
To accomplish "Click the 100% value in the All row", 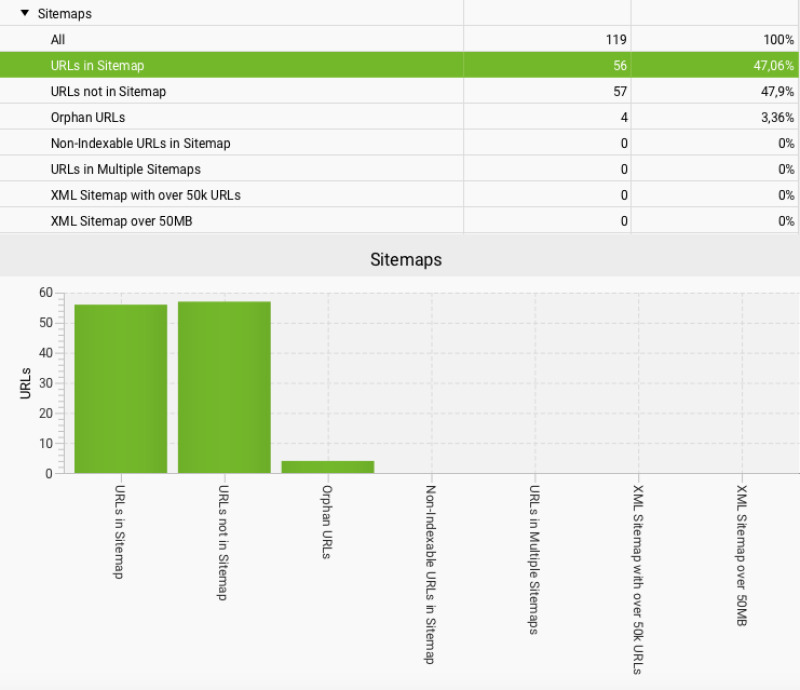I will point(778,40).
